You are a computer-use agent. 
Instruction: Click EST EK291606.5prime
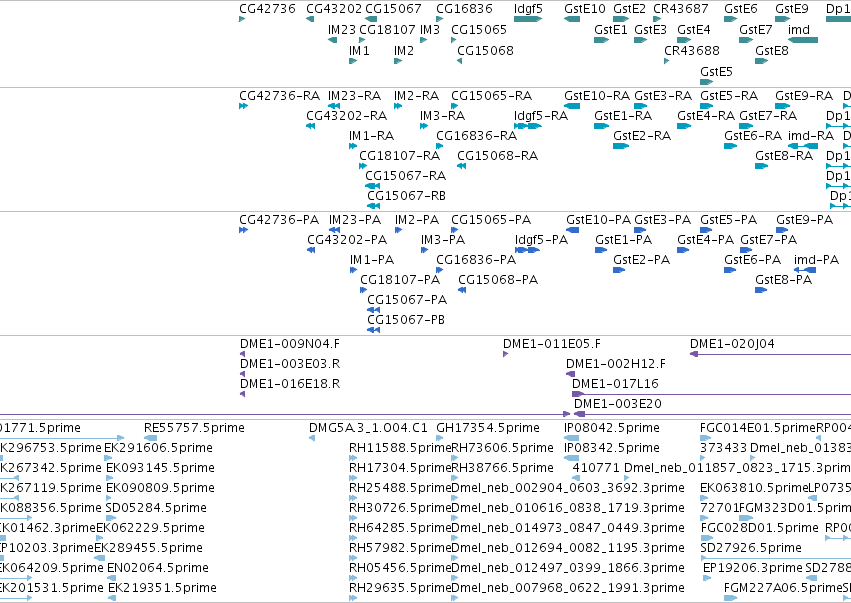158,448
